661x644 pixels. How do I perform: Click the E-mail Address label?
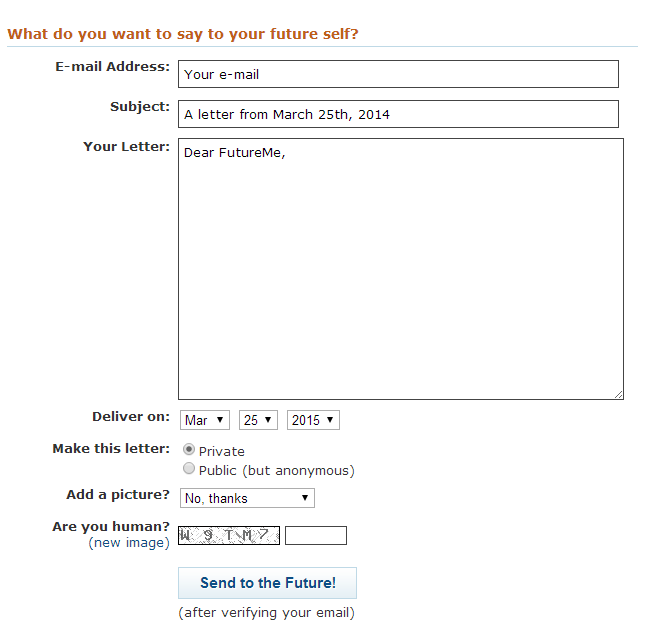tap(112, 67)
